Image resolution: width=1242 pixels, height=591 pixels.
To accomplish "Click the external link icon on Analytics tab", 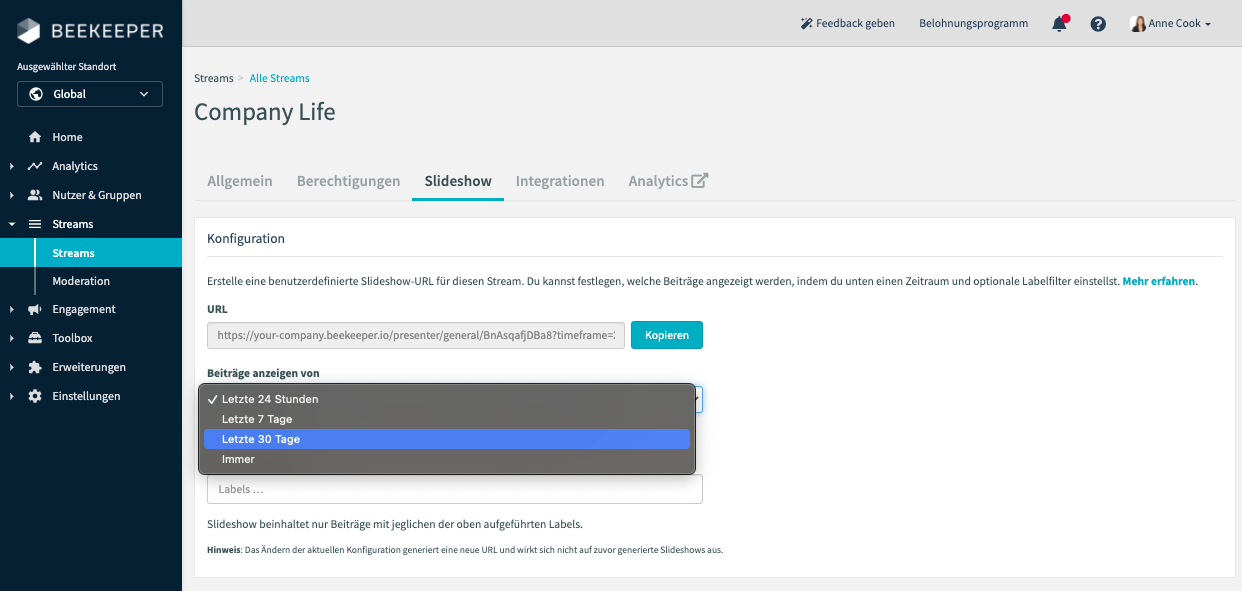I will point(701,178).
